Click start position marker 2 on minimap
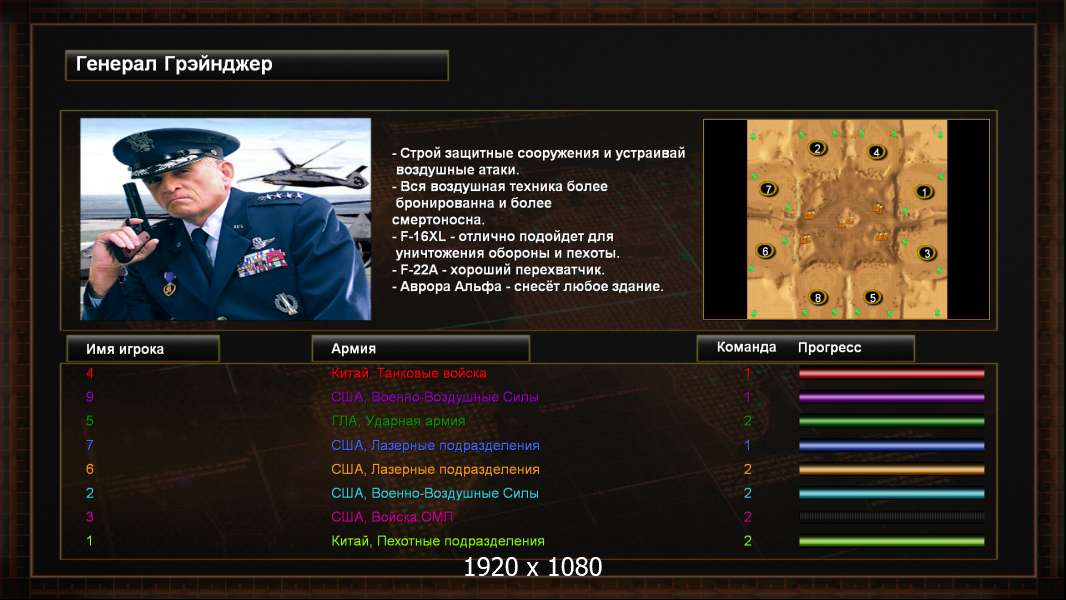Viewport: 1066px width, 600px height. [x=818, y=148]
